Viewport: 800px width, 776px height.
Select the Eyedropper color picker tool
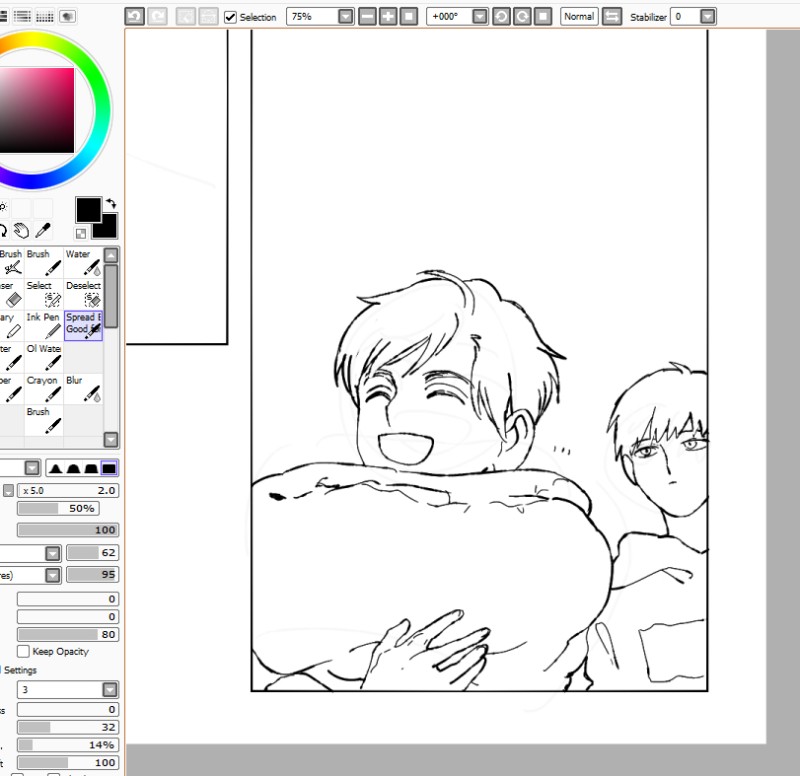43,231
